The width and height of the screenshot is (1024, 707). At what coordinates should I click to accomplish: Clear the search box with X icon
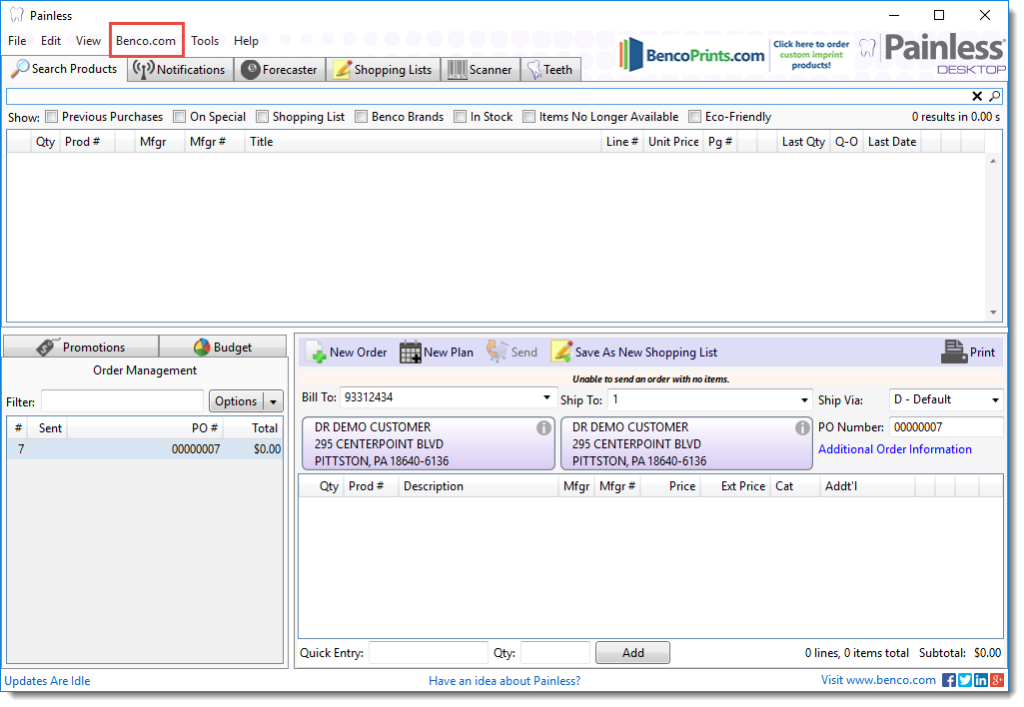(977, 97)
